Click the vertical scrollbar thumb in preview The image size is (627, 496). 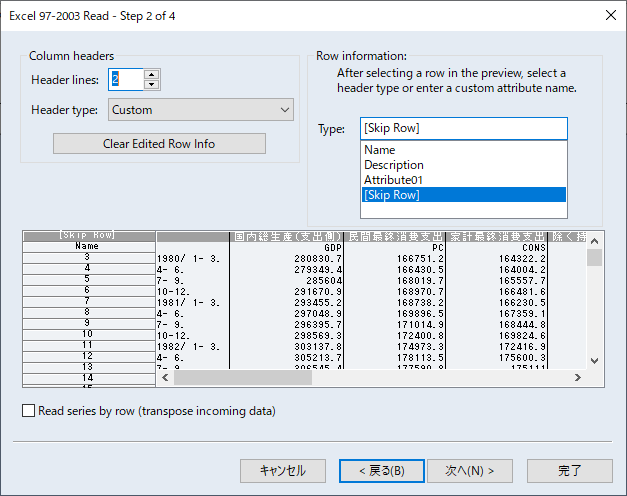pos(595,257)
